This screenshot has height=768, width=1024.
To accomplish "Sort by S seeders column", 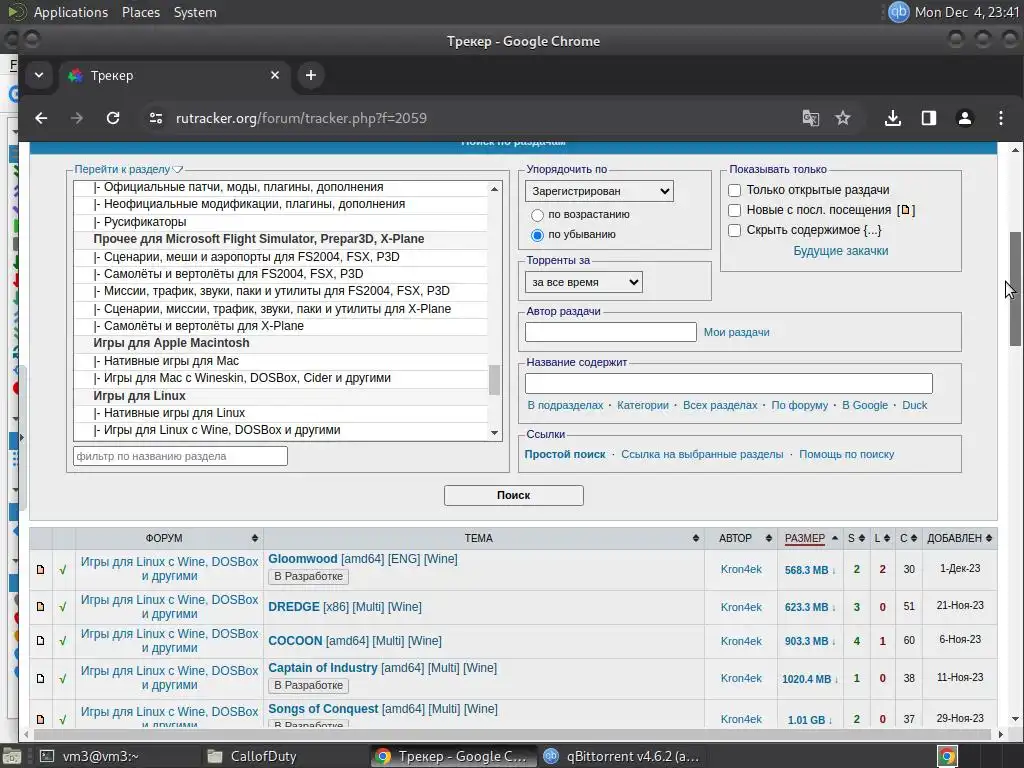I will click(x=856, y=538).
